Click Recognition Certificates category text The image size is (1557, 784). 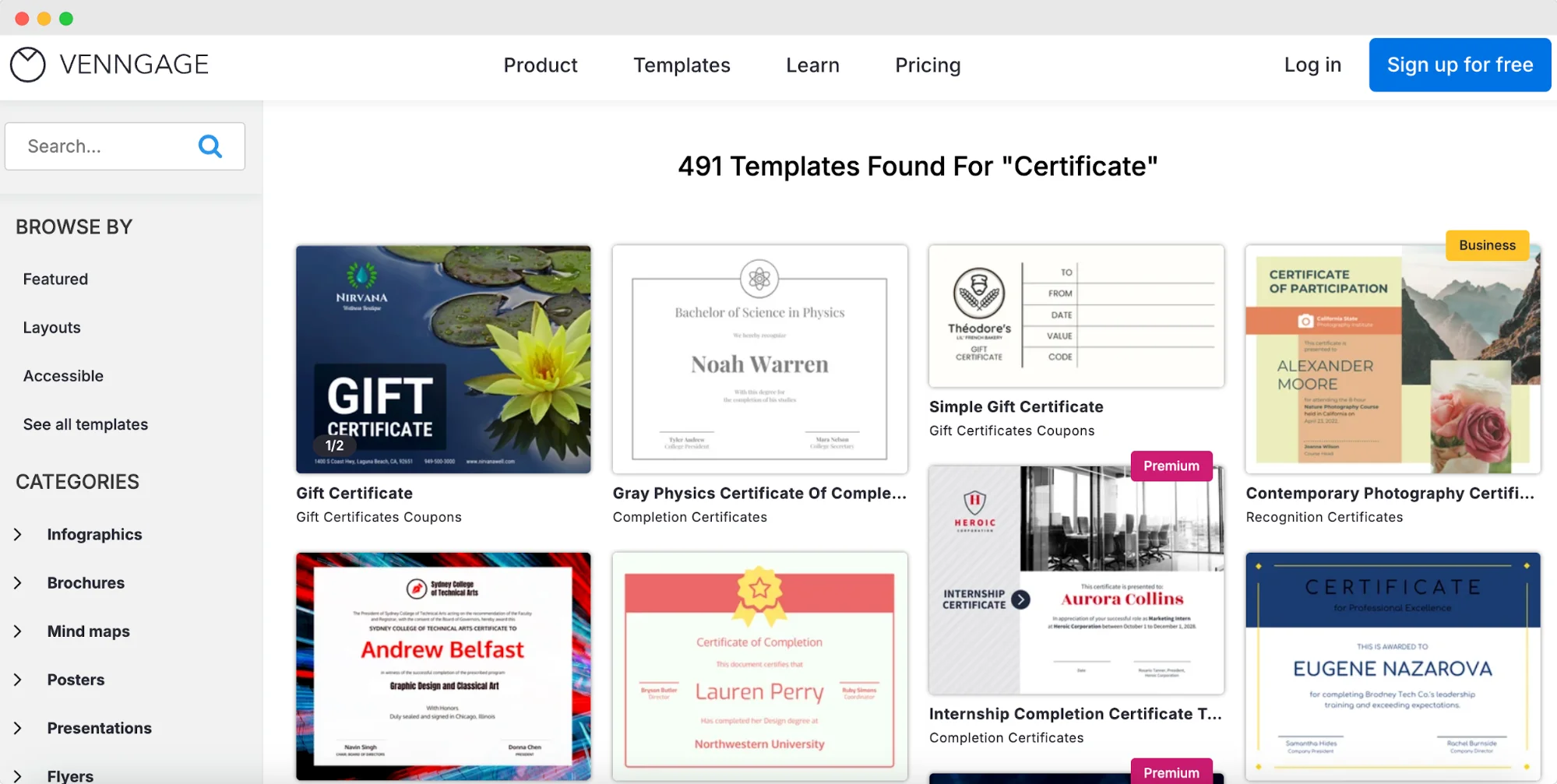[1324, 517]
